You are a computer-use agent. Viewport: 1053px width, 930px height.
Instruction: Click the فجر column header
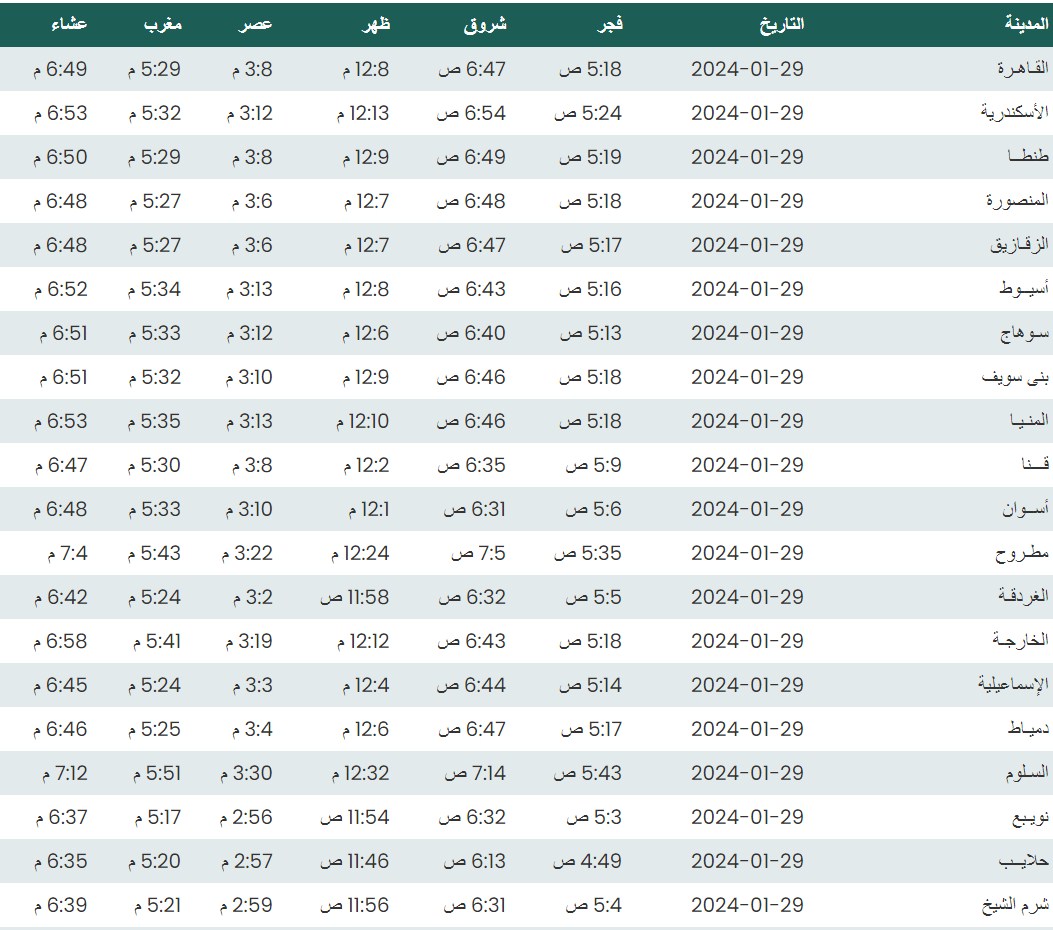[608, 24]
